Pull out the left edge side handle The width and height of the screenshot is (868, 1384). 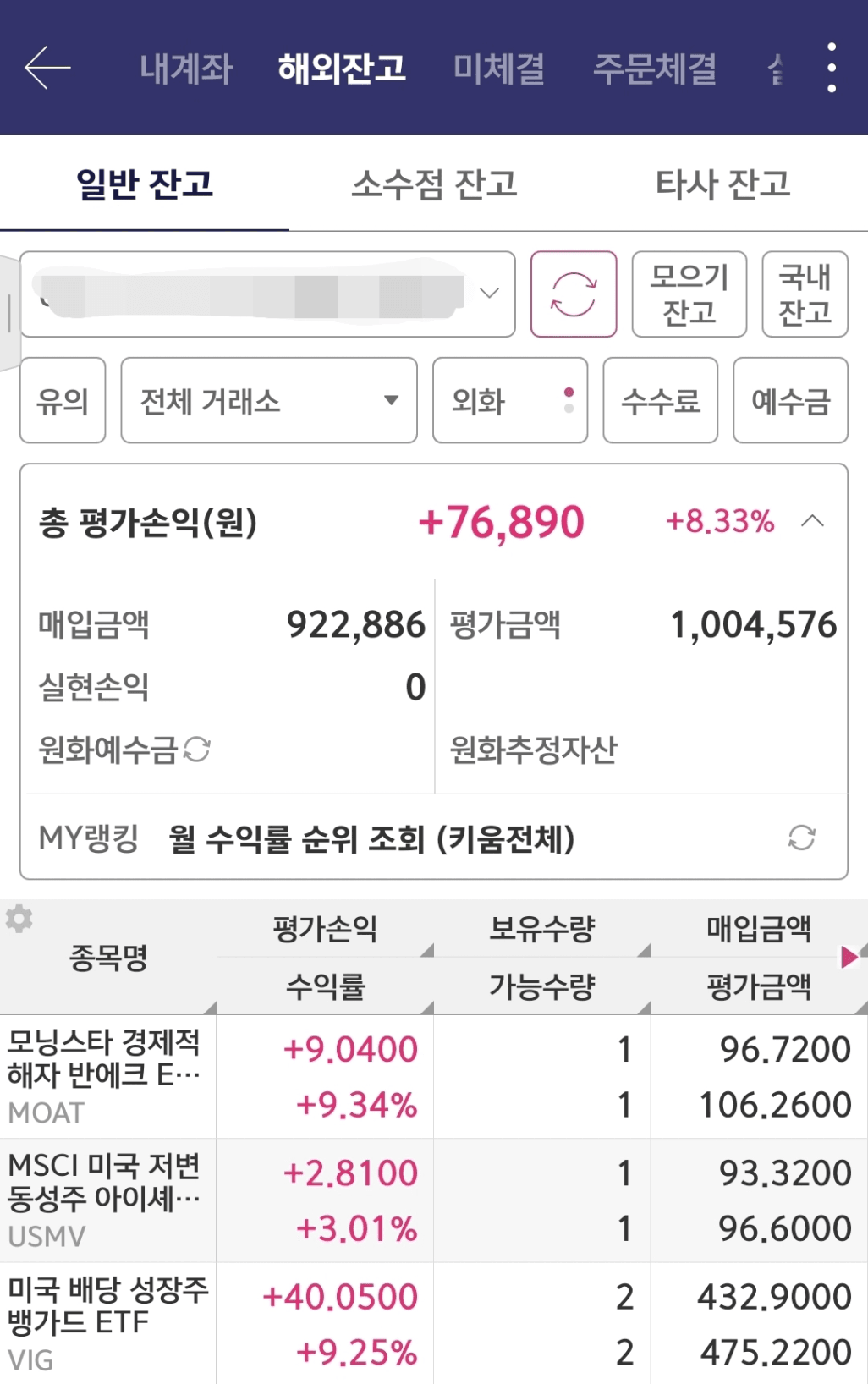[9, 313]
